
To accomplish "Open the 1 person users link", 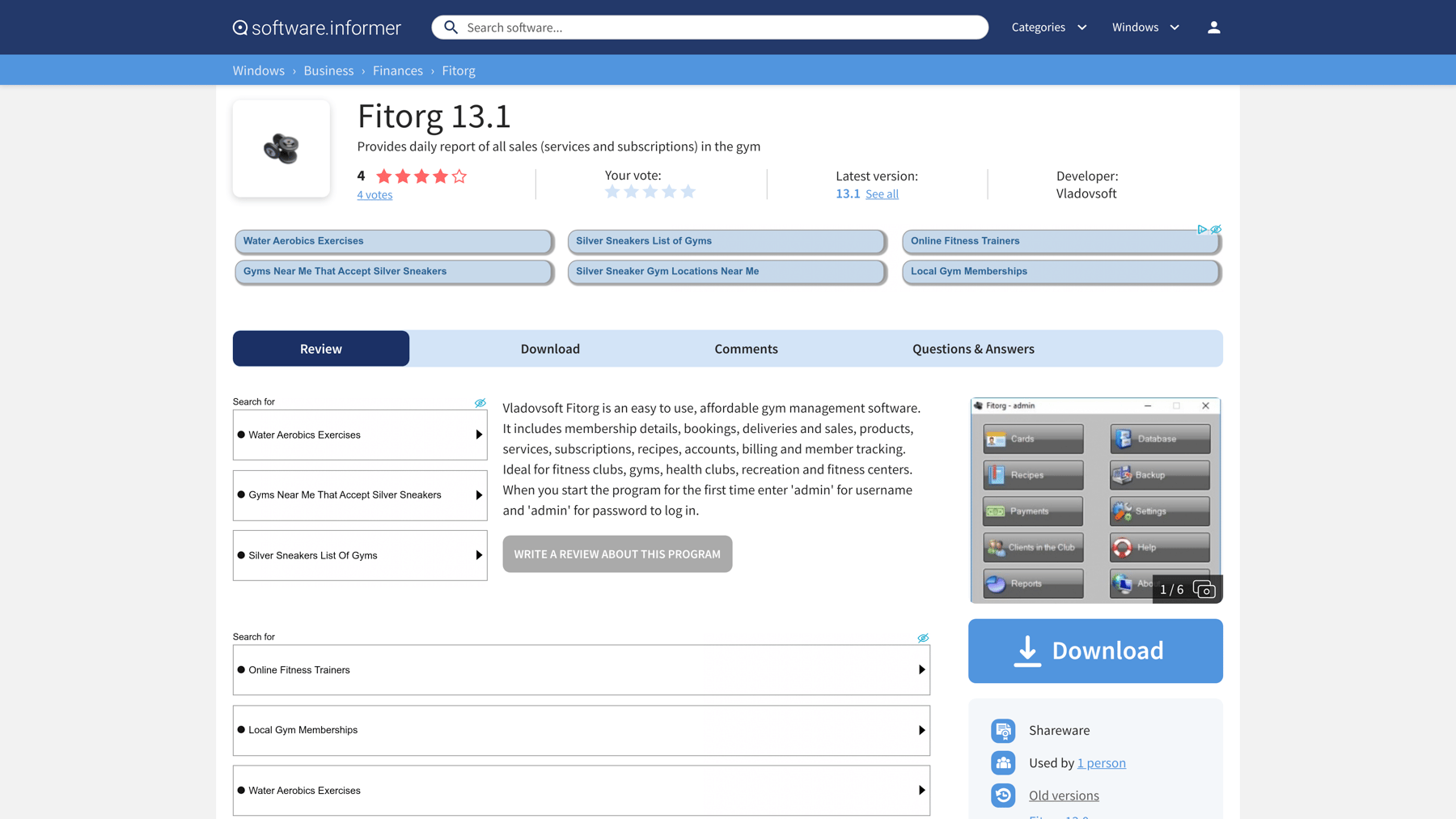I will (1101, 763).
